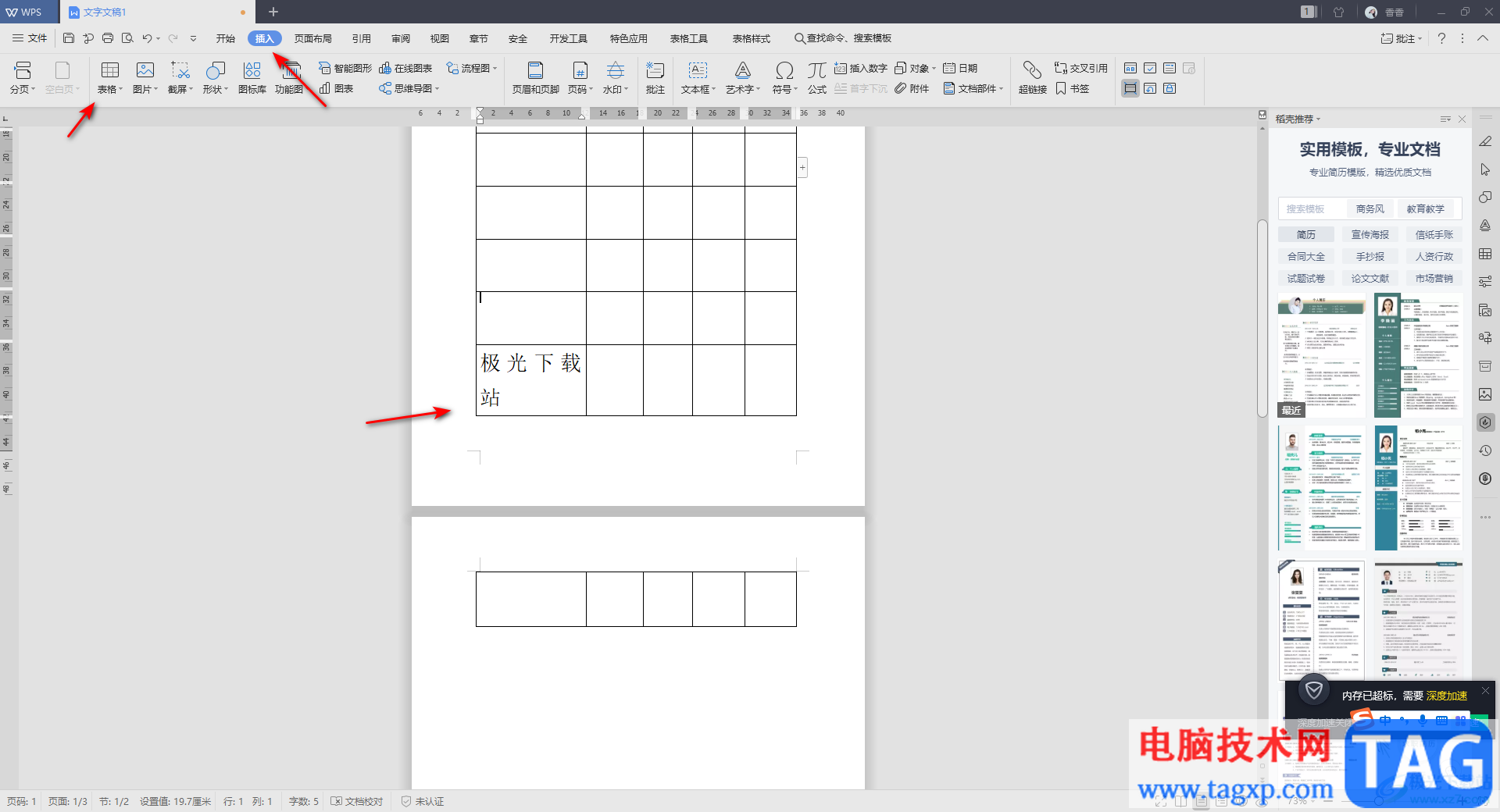1500x812 pixels.
Task: Click 插入数字 insert number
Action: click(x=861, y=69)
